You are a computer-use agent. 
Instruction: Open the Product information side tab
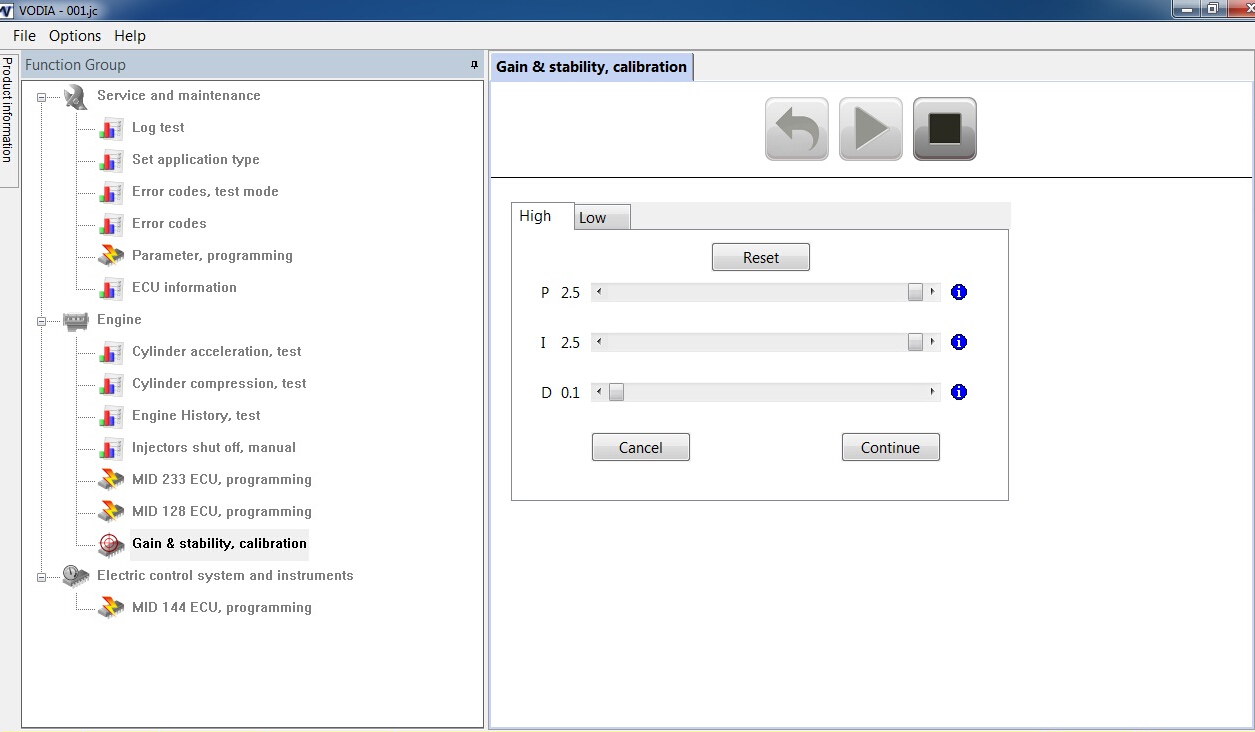click(x=8, y=110)
